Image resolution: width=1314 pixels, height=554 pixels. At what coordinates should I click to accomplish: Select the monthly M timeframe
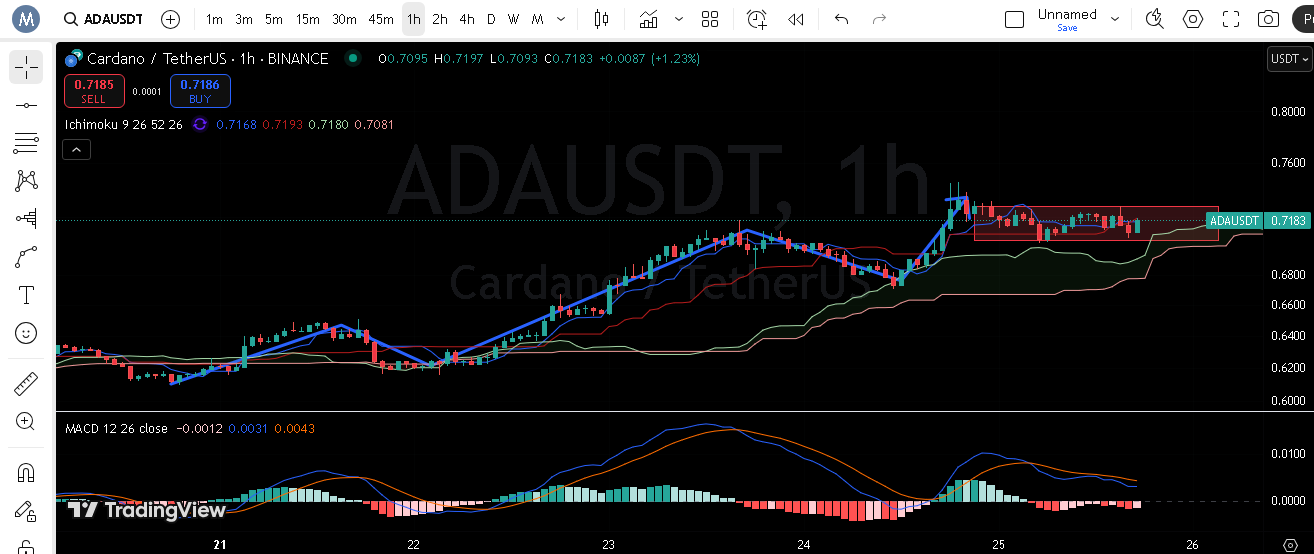coord(538,19)
